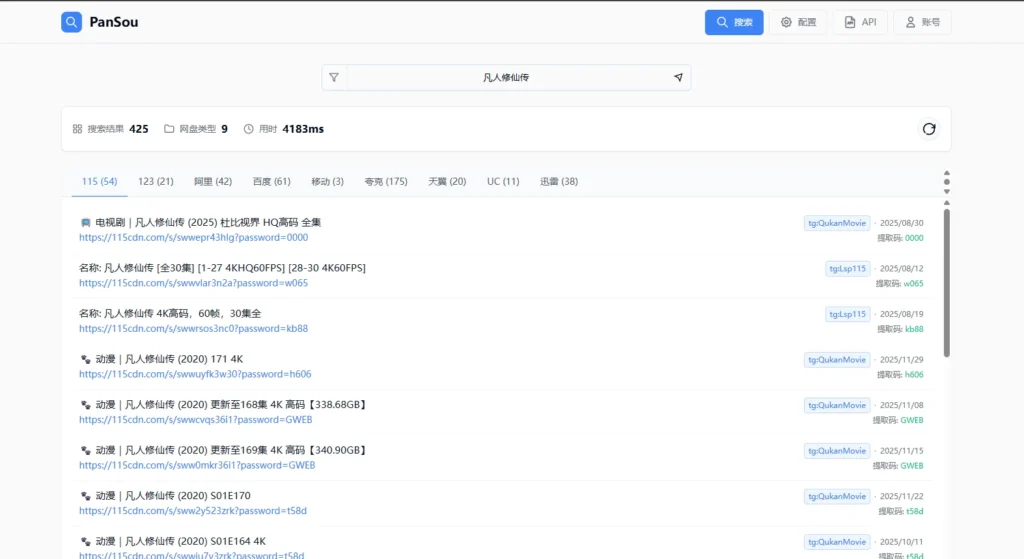Open link ending in password=kb88
The height and width of the screenshot is (559, 1024).
coord(194,328)
